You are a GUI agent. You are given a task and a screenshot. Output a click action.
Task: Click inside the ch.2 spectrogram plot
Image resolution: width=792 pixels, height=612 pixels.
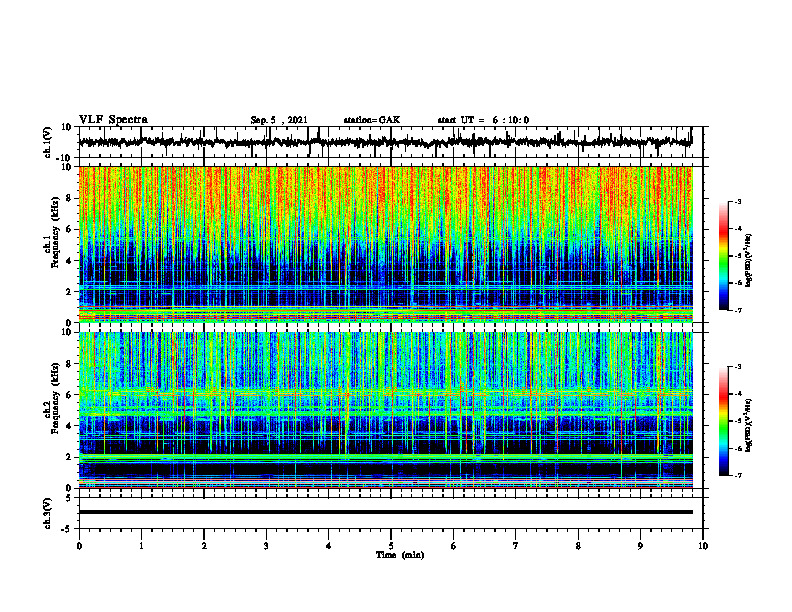(386, 410)
